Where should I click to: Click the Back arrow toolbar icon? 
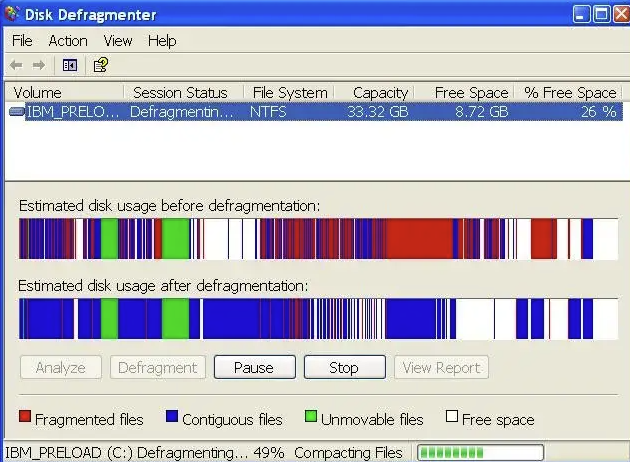[x=16, y=65]
